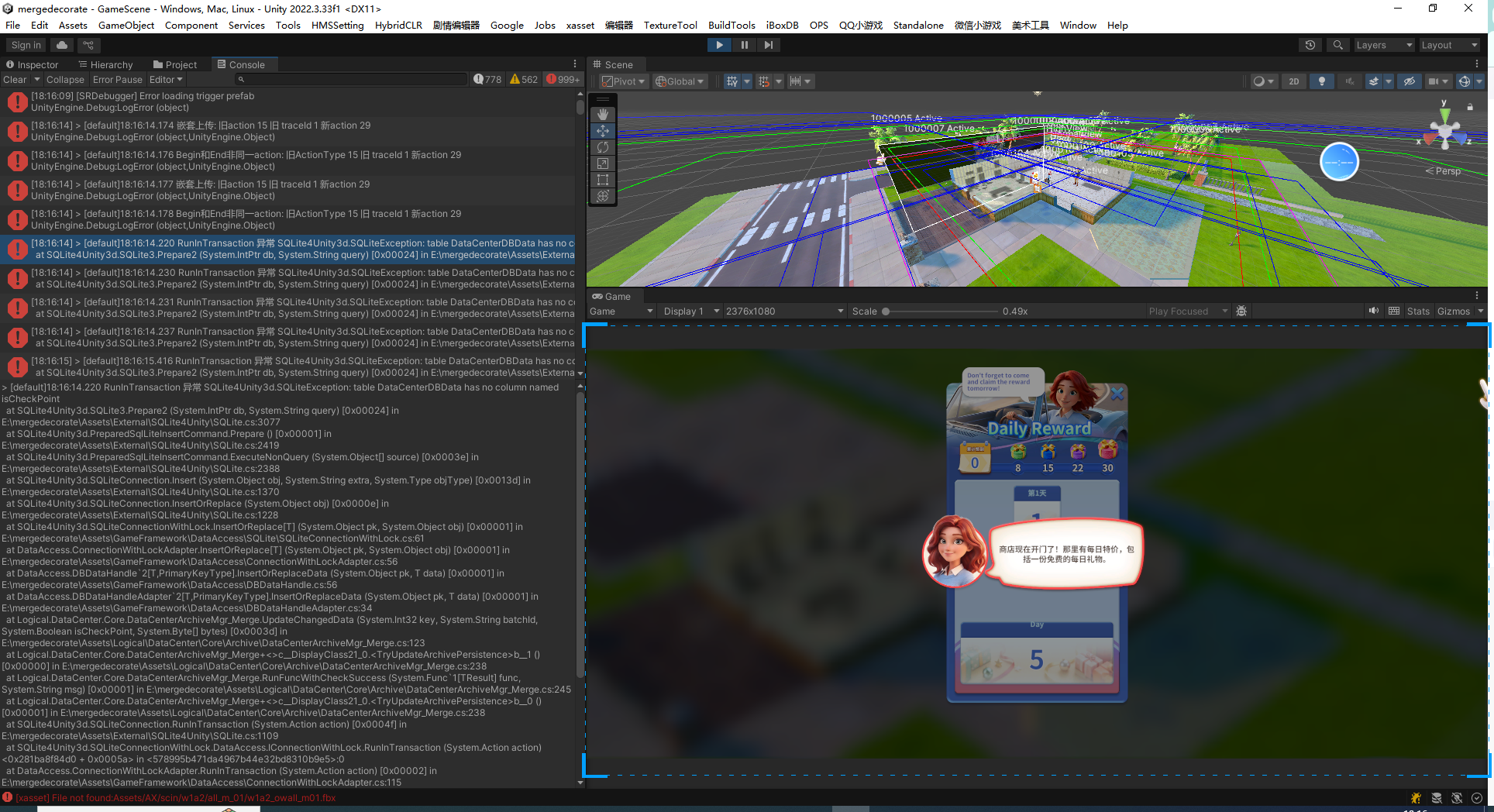Screen dimensions: 1494x812
Task: Open the 2376x1080 resolution dropdown
Action: pos(783,311)
